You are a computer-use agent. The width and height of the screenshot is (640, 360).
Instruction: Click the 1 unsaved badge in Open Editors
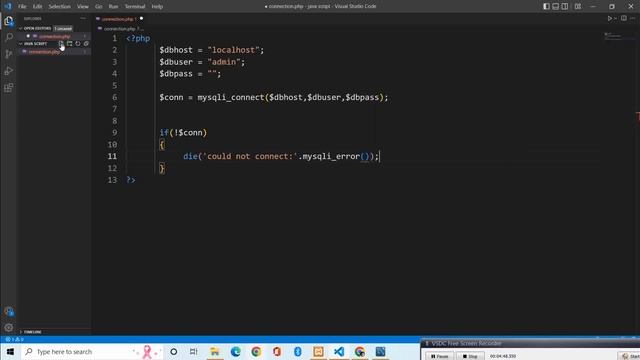[63, 29]
